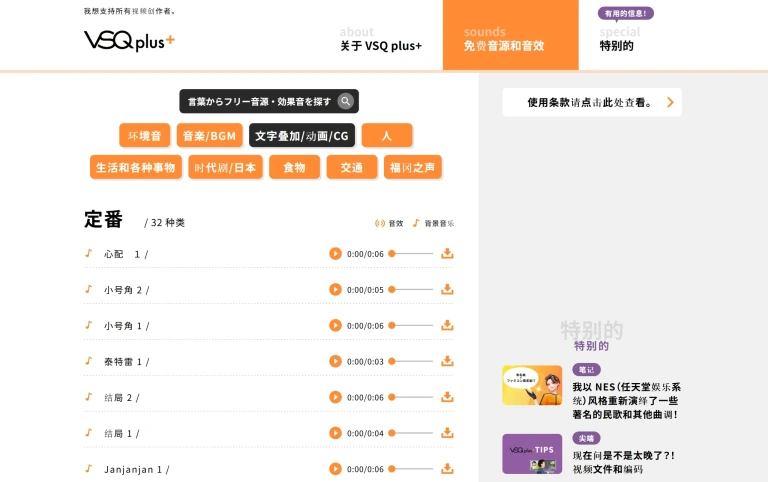This screenshot has height=482, width=768.
Task: Click the 笔记 tag label
Action: coord(586,370)
